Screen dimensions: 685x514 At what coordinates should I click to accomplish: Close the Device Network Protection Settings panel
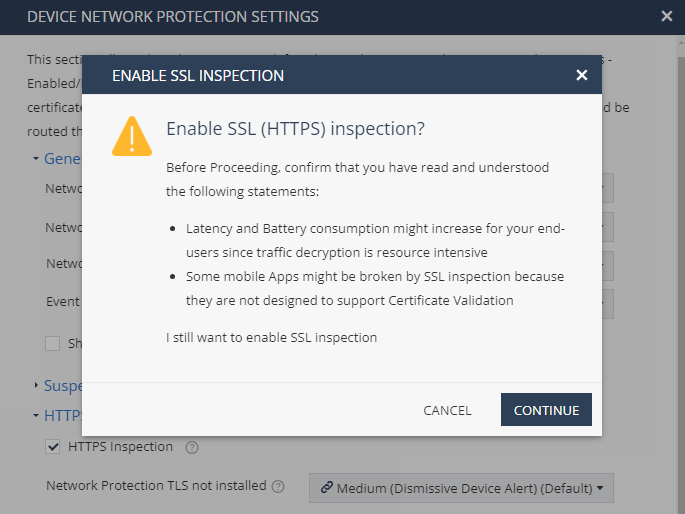point(666,16)
